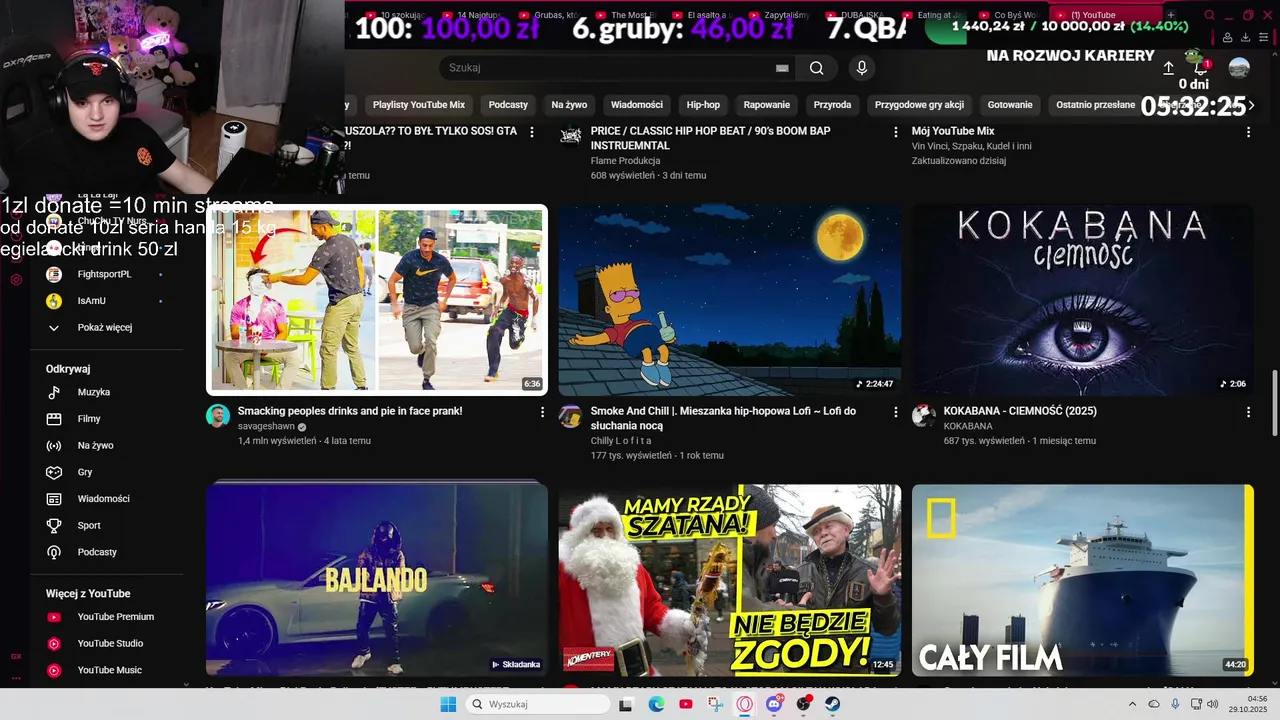Select the 'Wiadomości' filter chip

(x=637, y=105)
